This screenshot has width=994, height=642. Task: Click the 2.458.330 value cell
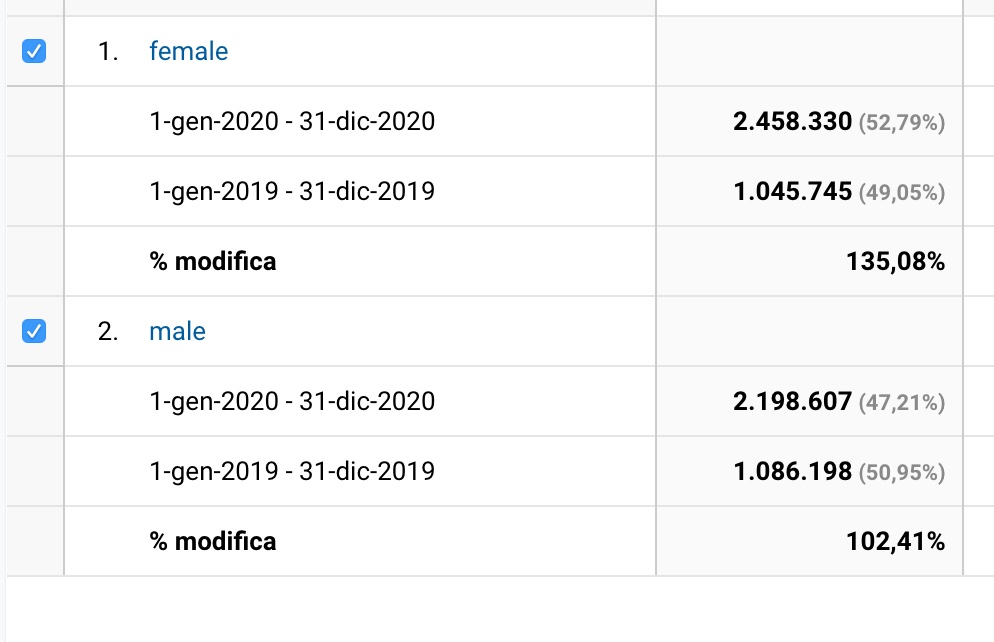tap(792, 122)
